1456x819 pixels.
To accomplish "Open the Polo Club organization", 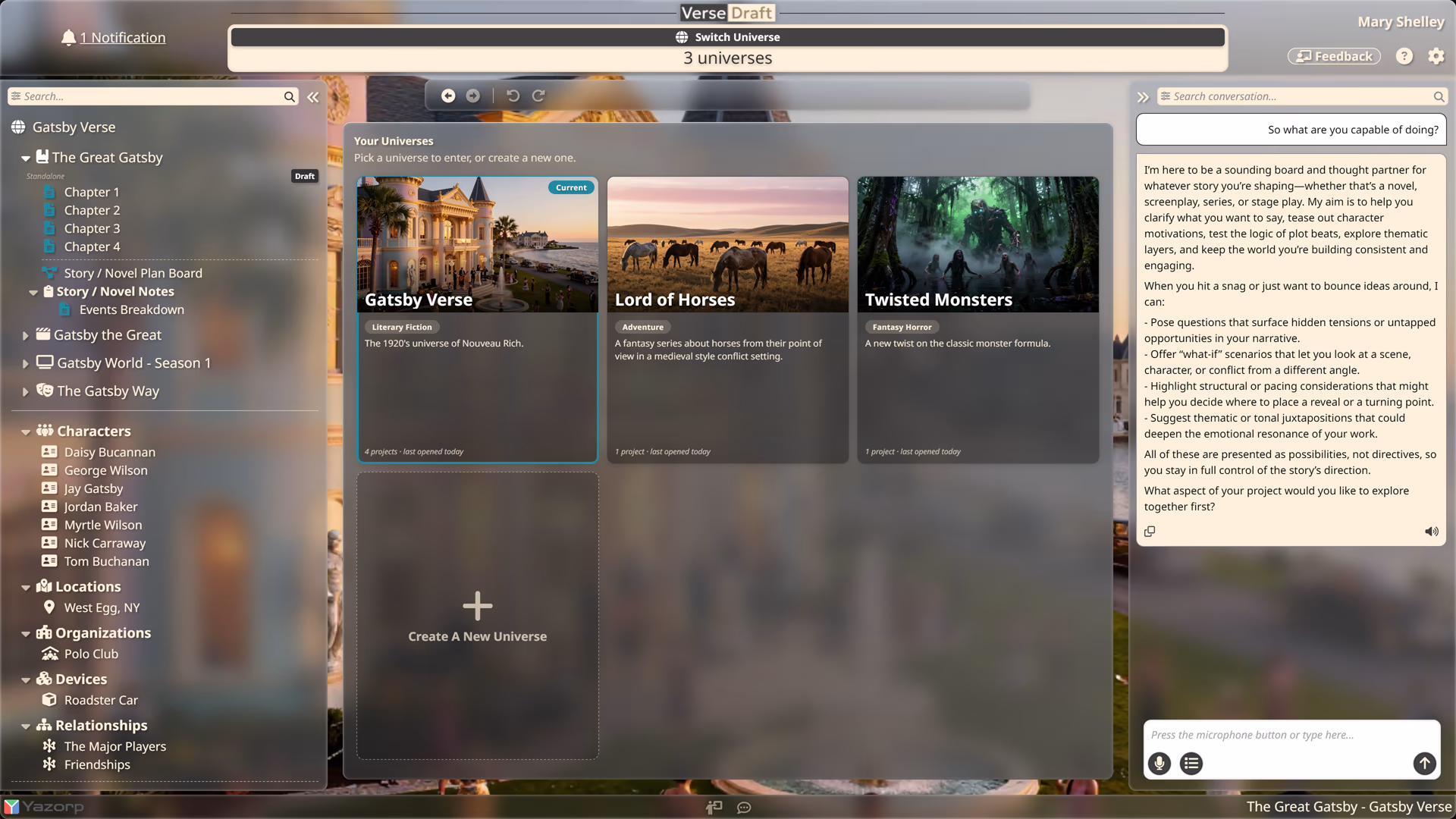I will [x=91, y=654].
